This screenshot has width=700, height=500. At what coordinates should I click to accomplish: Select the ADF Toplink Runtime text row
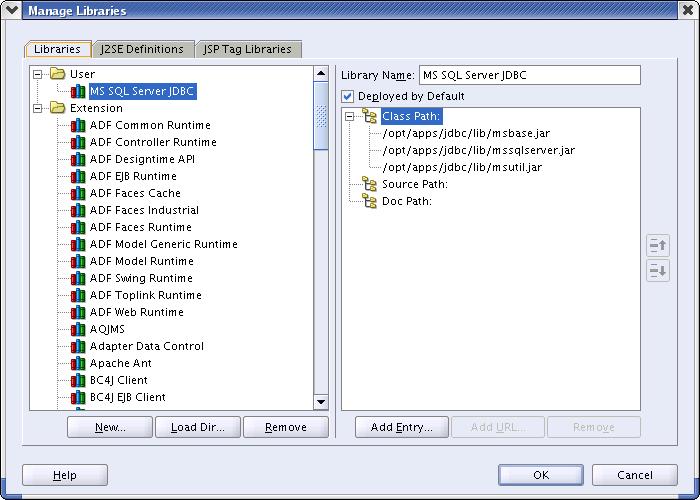pyautogui.click(x=146, y=295)
